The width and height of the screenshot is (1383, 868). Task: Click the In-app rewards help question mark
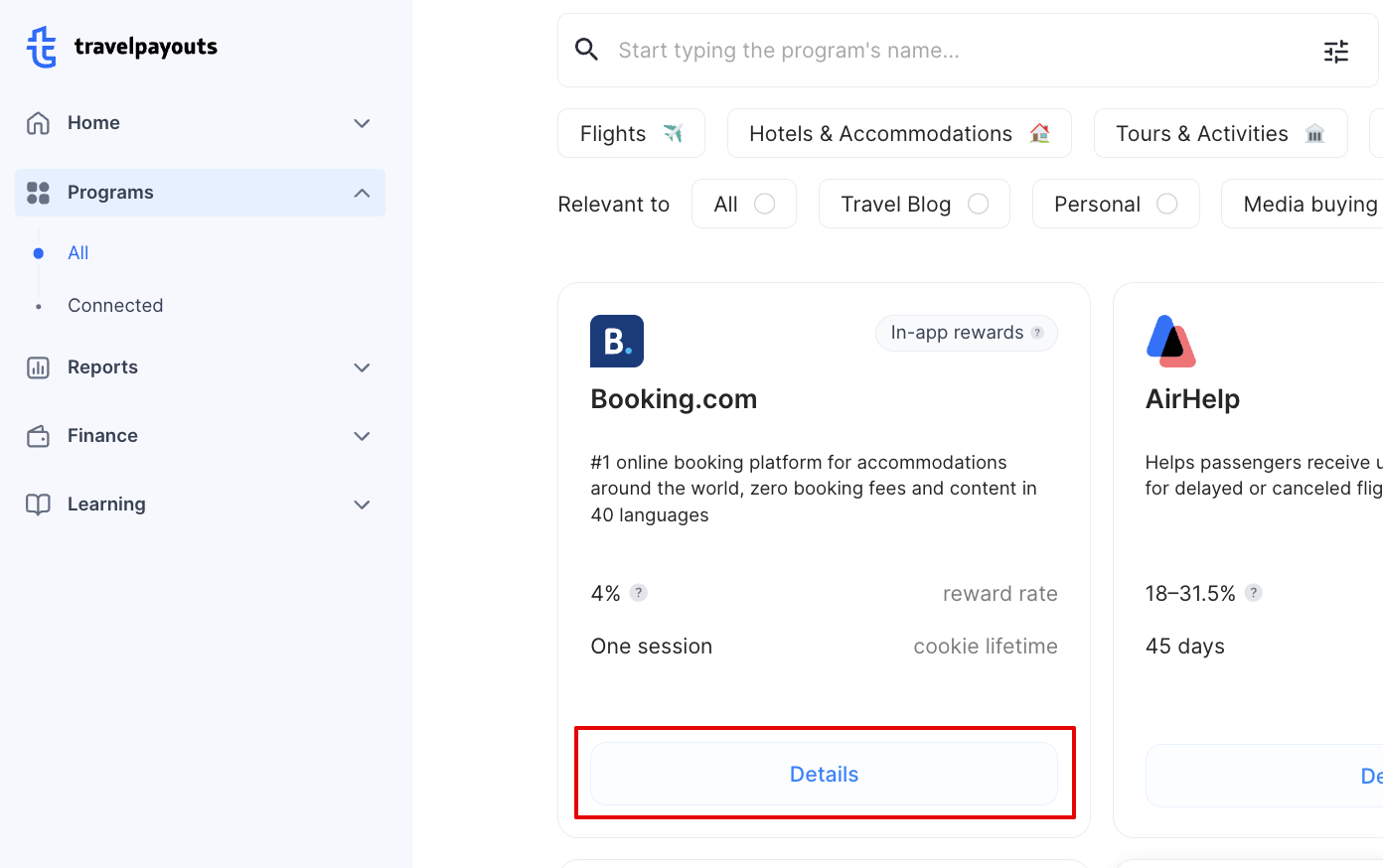[1037, 333]
